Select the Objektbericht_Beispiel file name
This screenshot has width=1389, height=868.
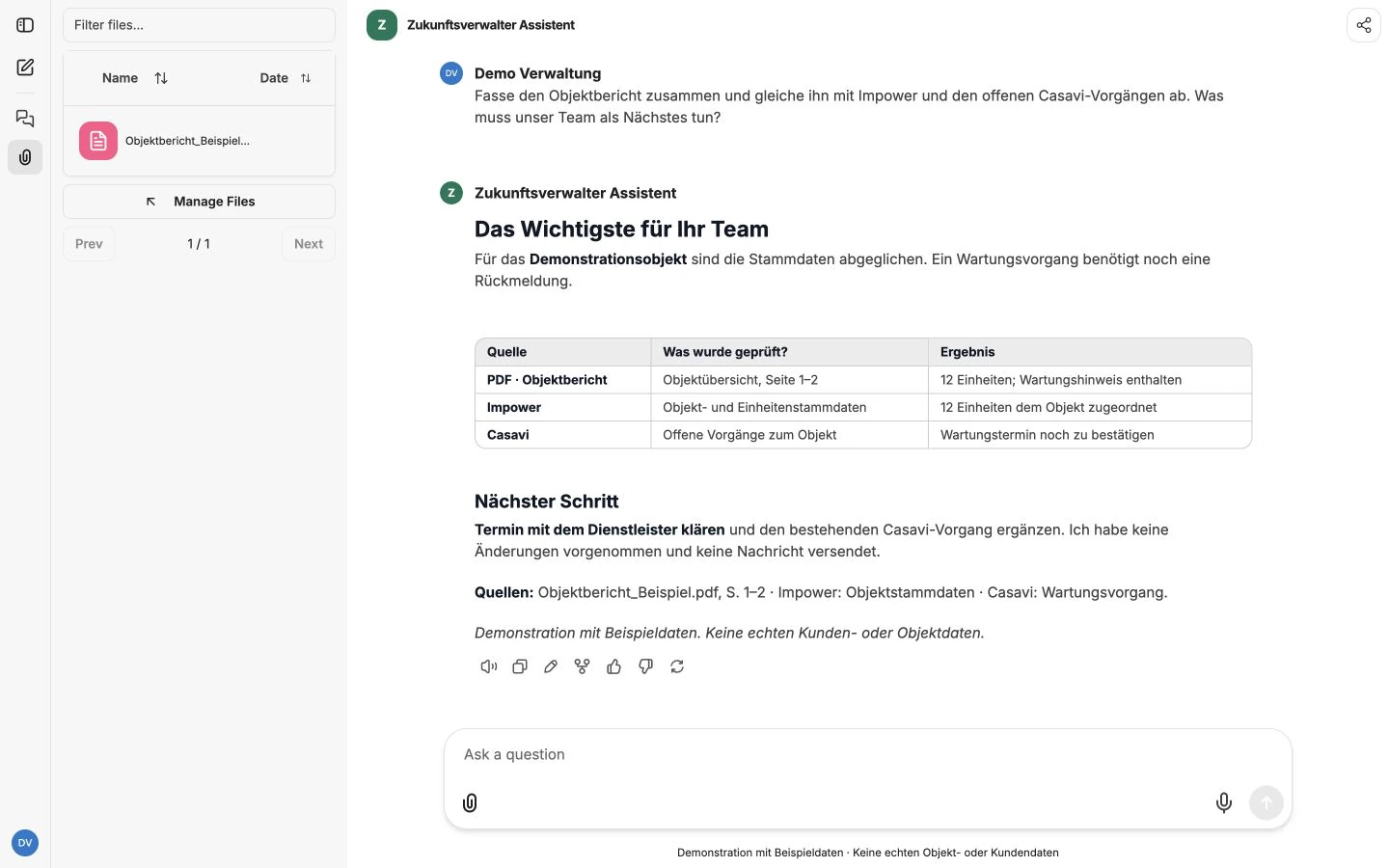187,141
